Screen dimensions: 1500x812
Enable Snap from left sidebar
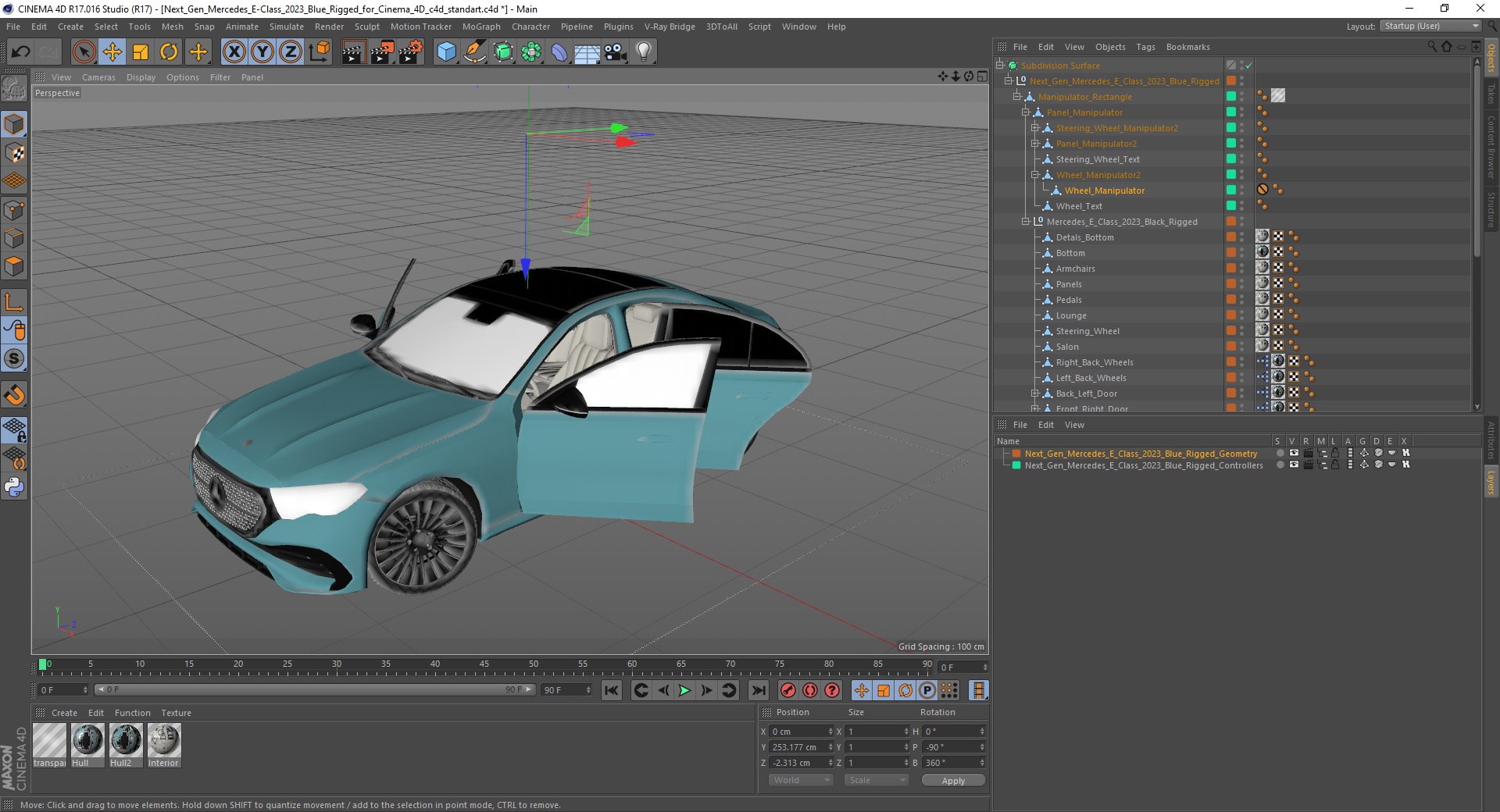click(14, 359)
